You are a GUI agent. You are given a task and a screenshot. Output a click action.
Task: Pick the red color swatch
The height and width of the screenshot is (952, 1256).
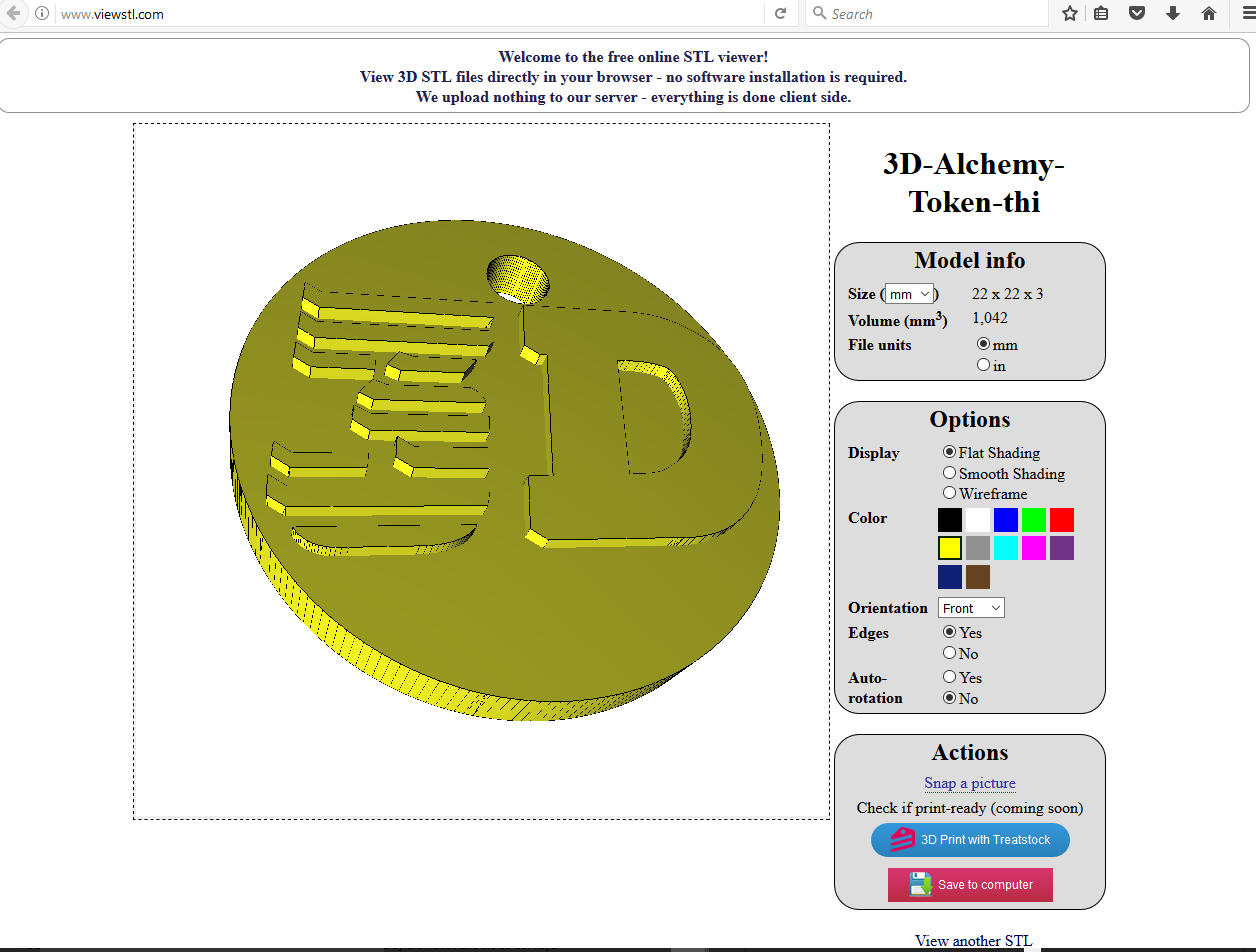point(1062,520)
